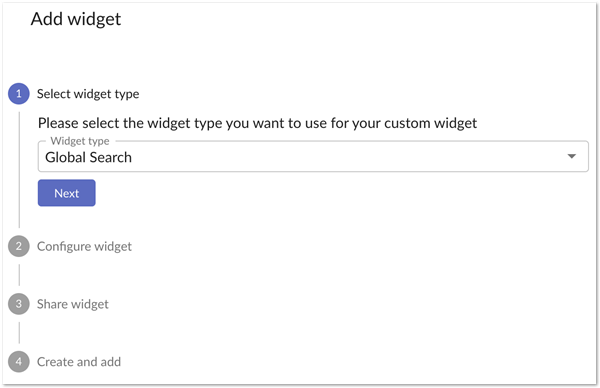Go to the Select widget type step label

(x=88, y=94)
